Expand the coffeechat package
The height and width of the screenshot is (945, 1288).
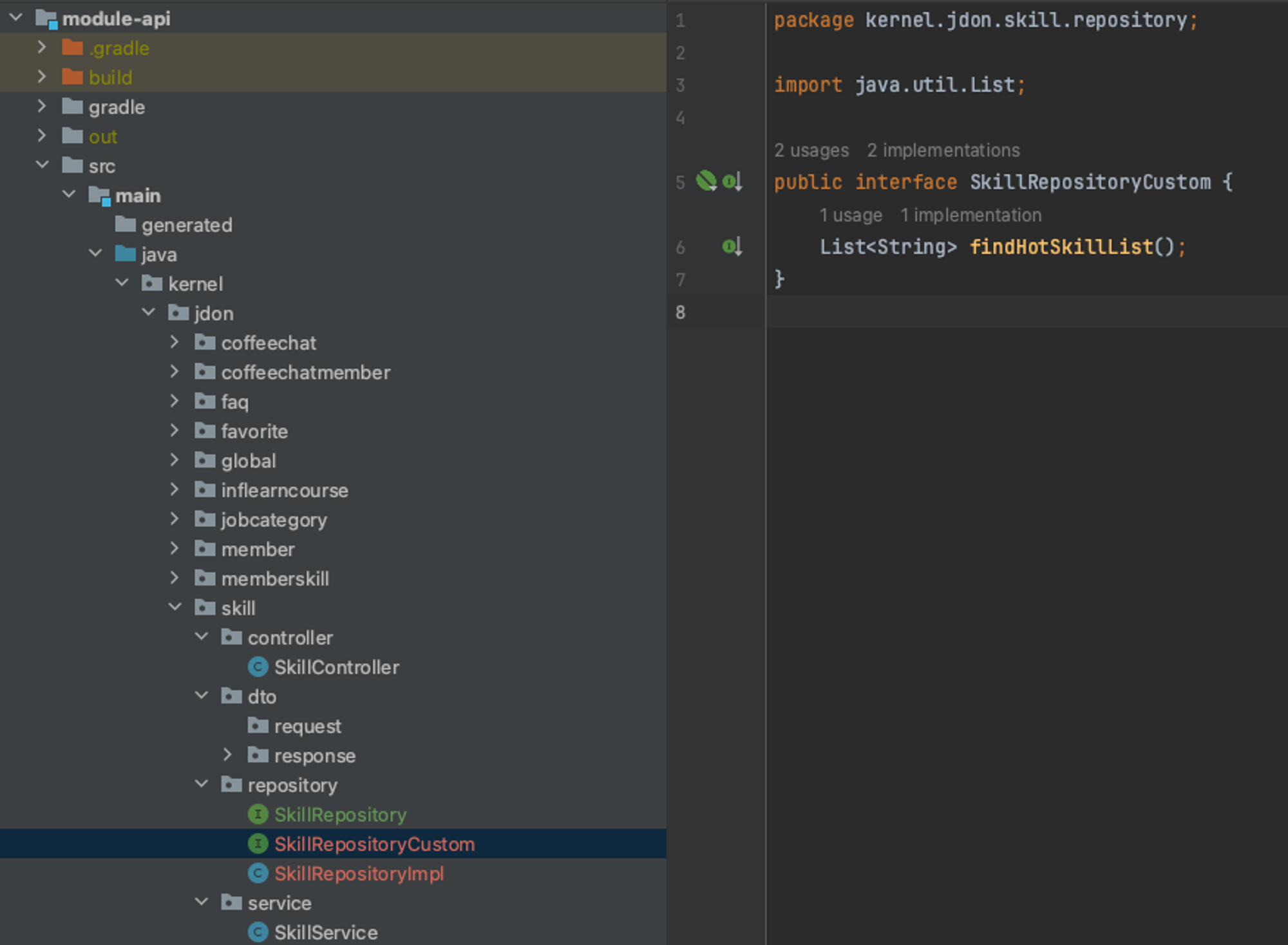[175, 342]
